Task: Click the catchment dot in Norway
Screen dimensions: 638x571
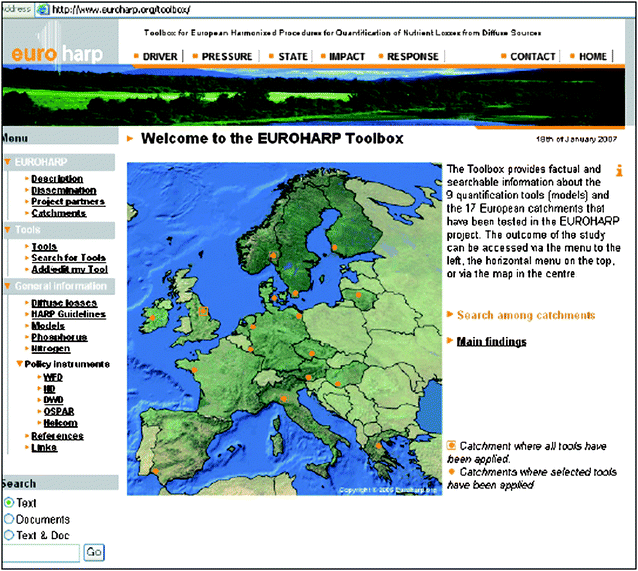Action: click(x=273, y=255)
